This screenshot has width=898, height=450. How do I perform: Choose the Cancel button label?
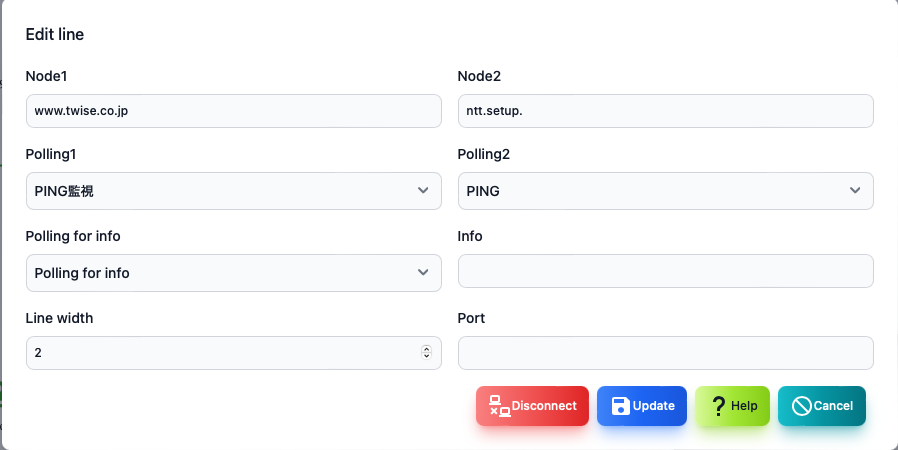[x=833, y=406]
